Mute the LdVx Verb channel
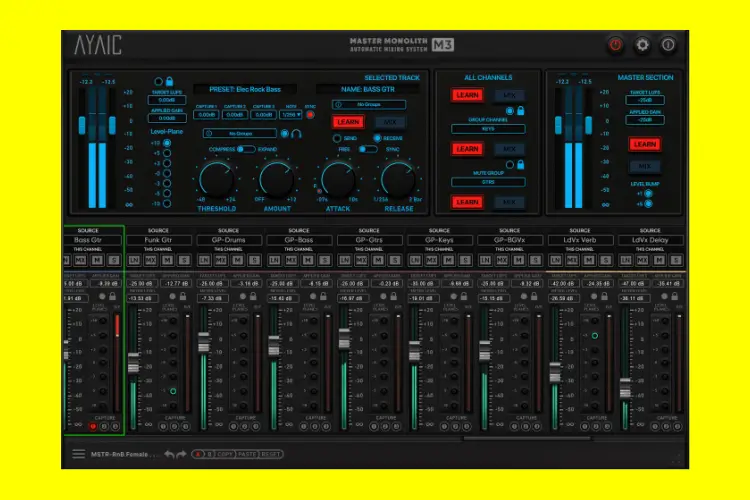750x500 pixels. (x=589, y=260)
